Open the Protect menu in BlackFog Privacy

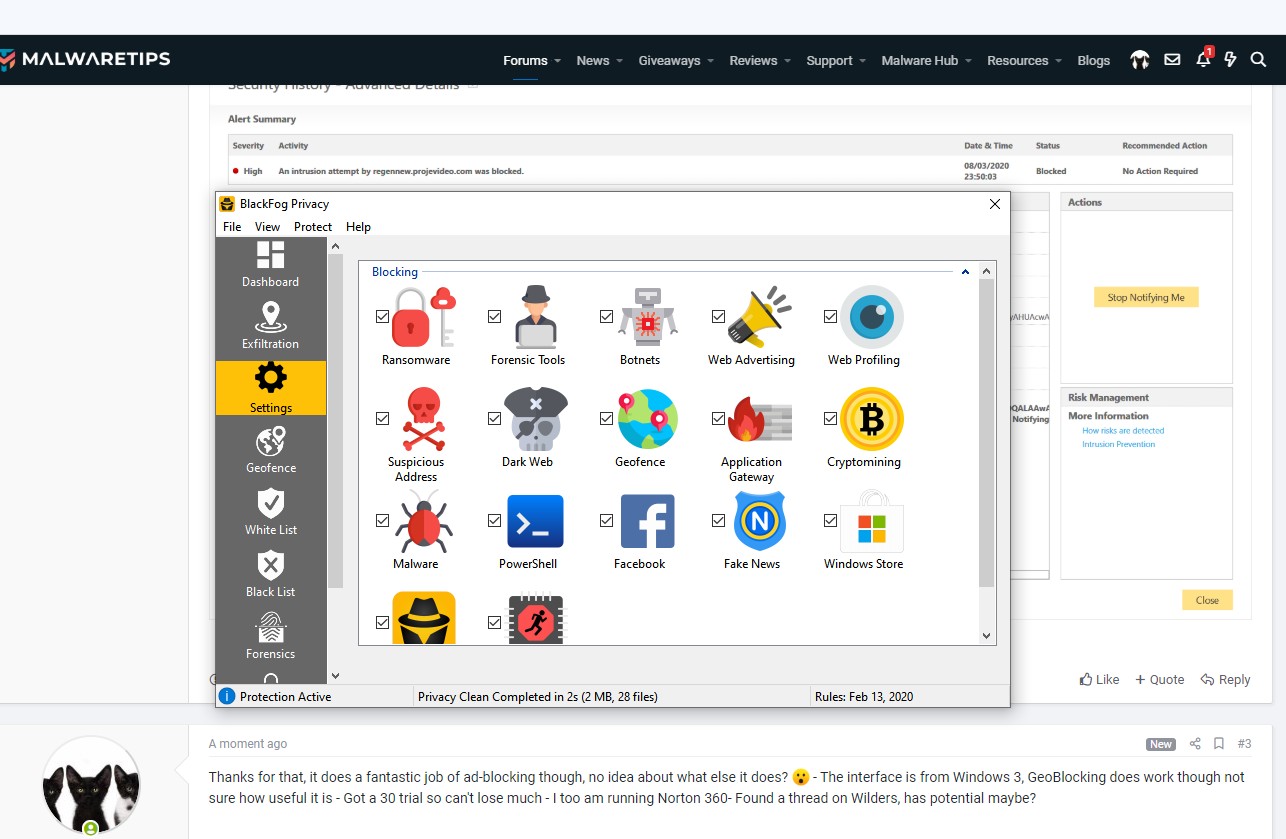pyautogui.click(x=313, y=227)
